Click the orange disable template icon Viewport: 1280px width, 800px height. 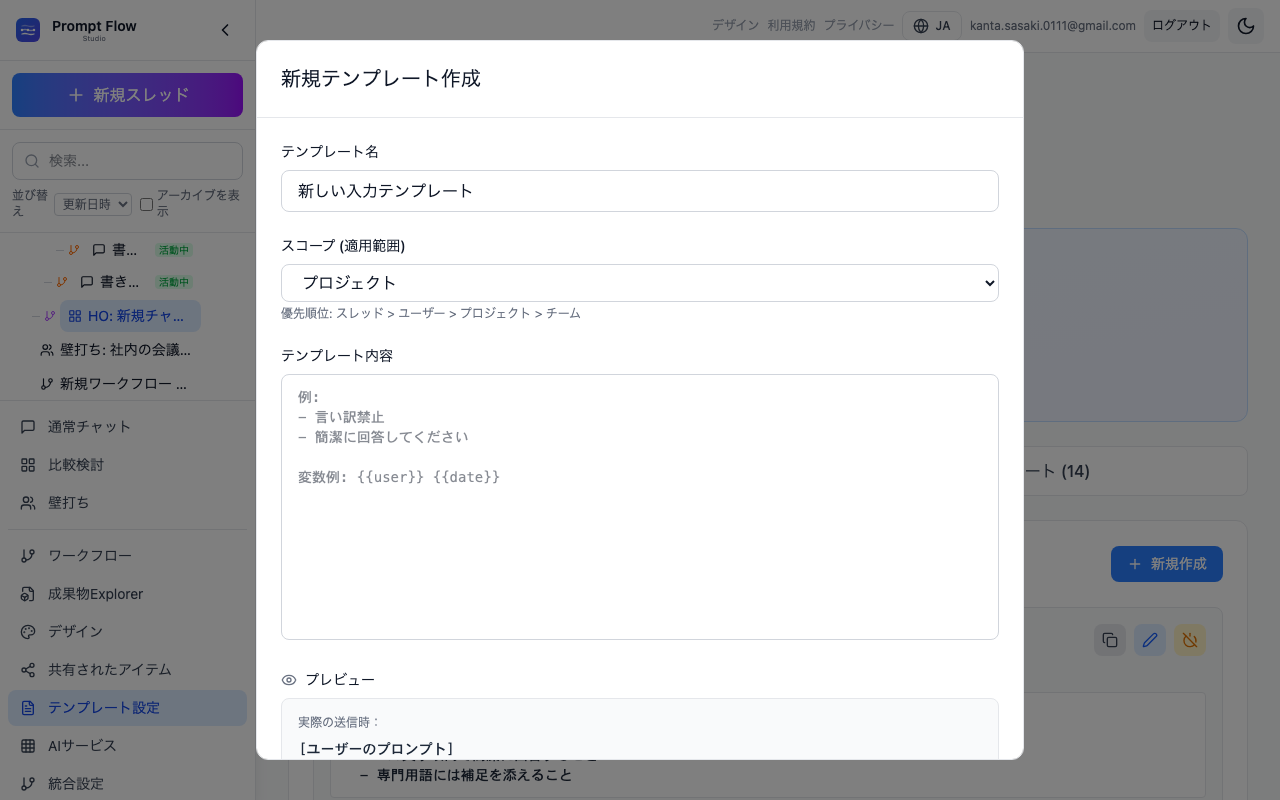[x=1190, y=640]
